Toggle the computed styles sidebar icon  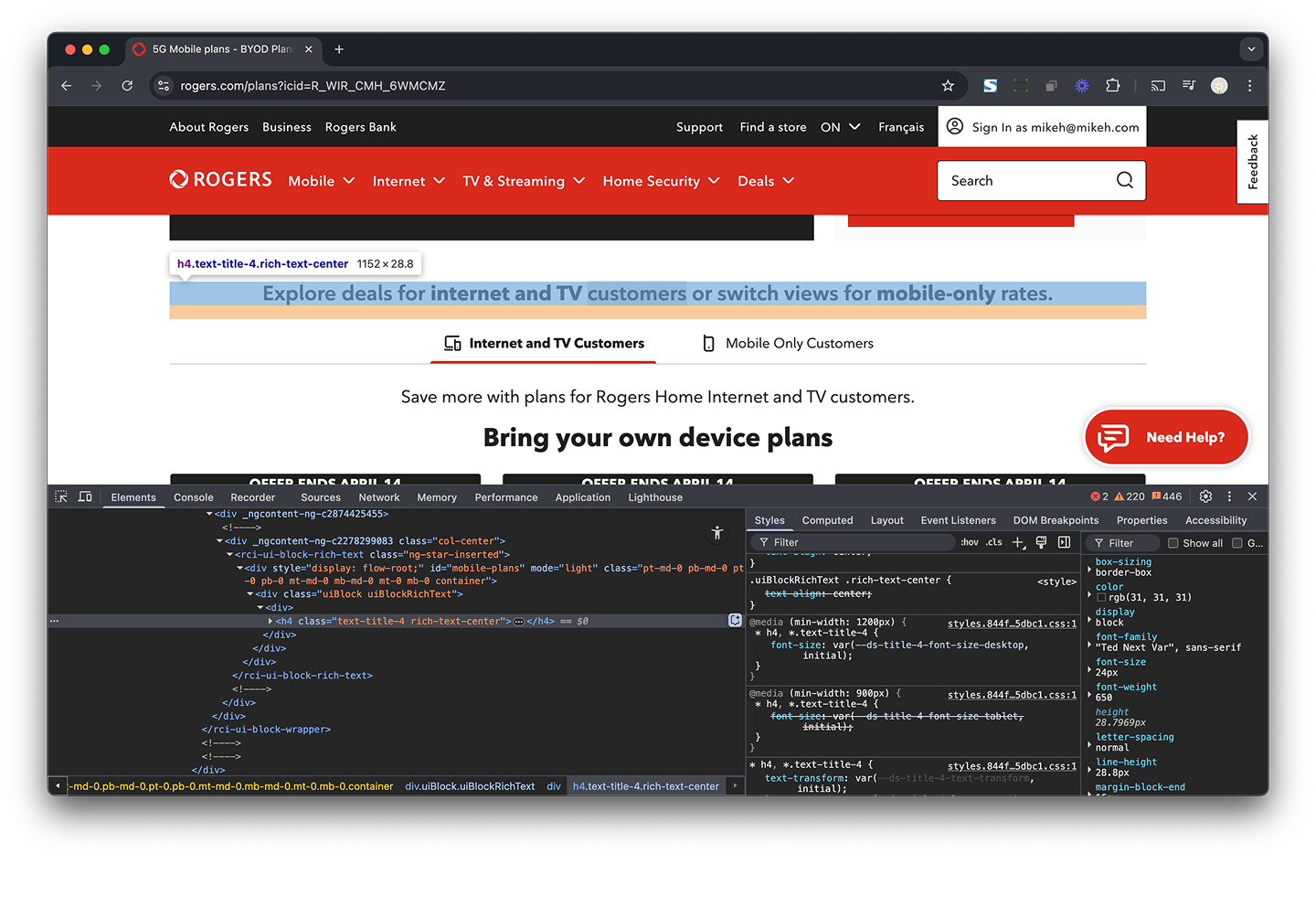[x=1064, y=542]
